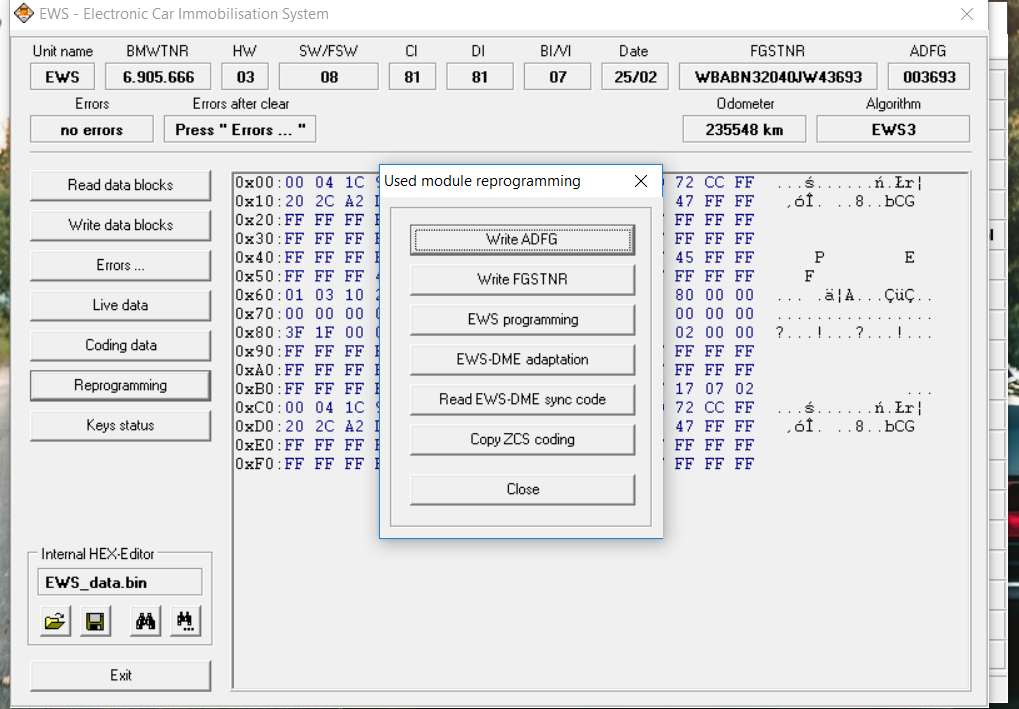Open Keys status
This screenshot has width=1019, height=709.
point(120,425)
